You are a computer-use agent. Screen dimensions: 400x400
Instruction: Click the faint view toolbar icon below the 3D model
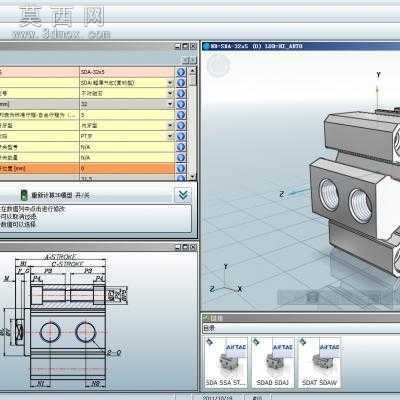[312, 296]
